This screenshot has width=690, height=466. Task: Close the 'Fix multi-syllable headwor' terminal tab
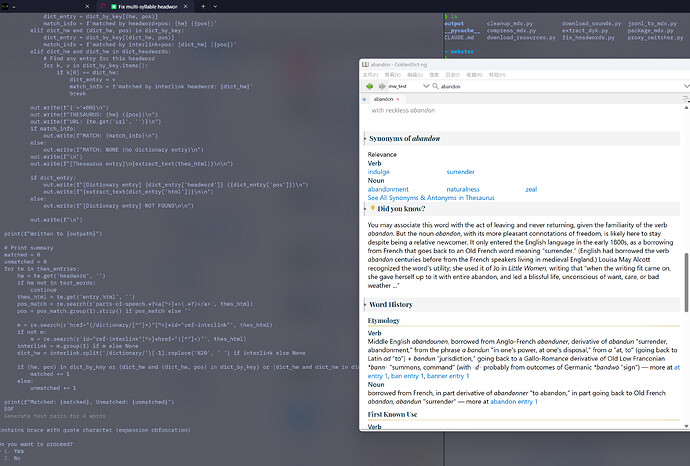click(185, 6)
